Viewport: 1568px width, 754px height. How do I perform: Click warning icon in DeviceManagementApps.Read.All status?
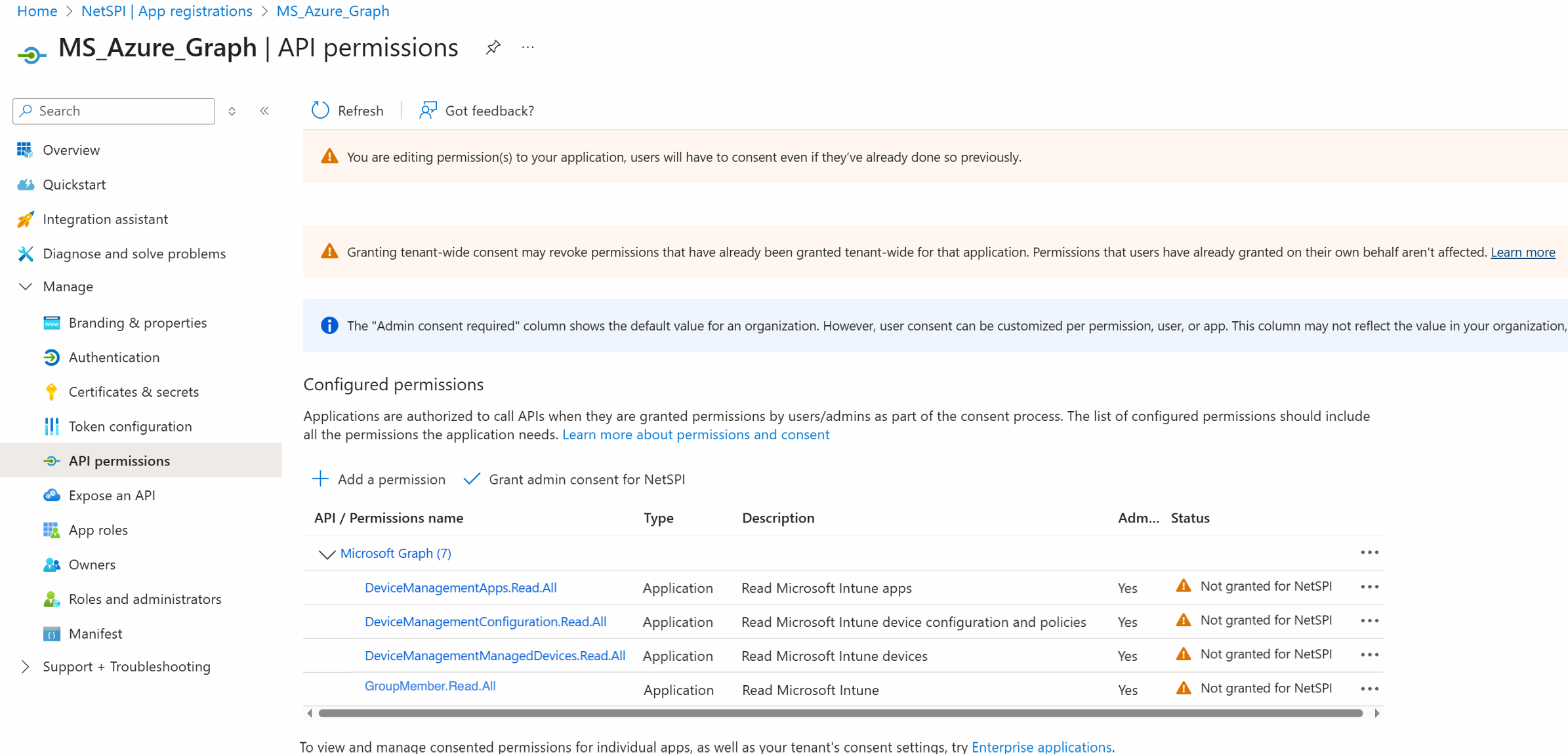[x=1184, y=586]
